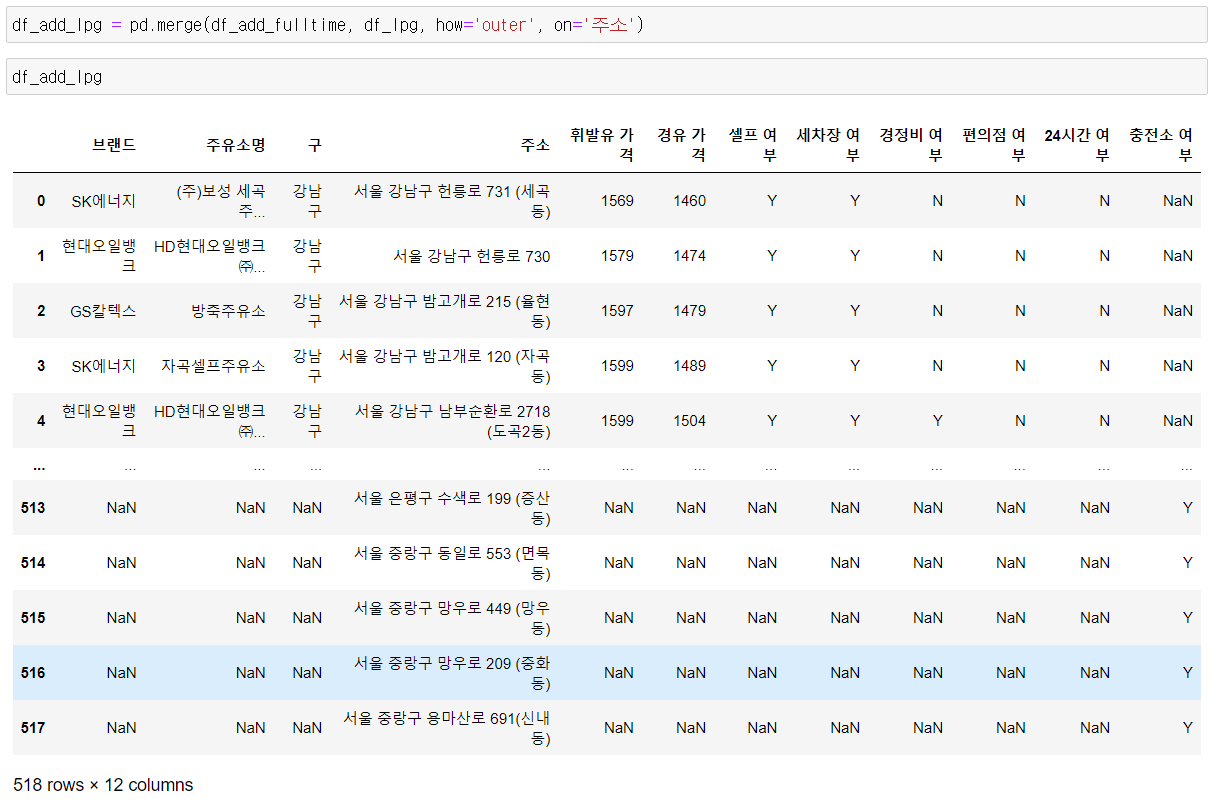This screenshot has height=810, width=1219.
Task: Select the 경정비 여부 column header
Action: click(912, 144)
